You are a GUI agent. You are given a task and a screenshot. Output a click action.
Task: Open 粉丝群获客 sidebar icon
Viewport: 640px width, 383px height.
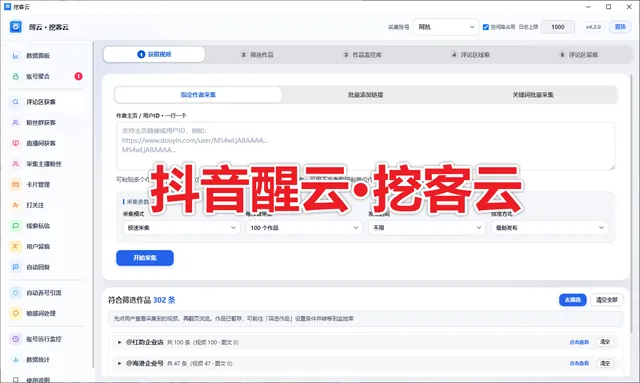pos(16,122)
